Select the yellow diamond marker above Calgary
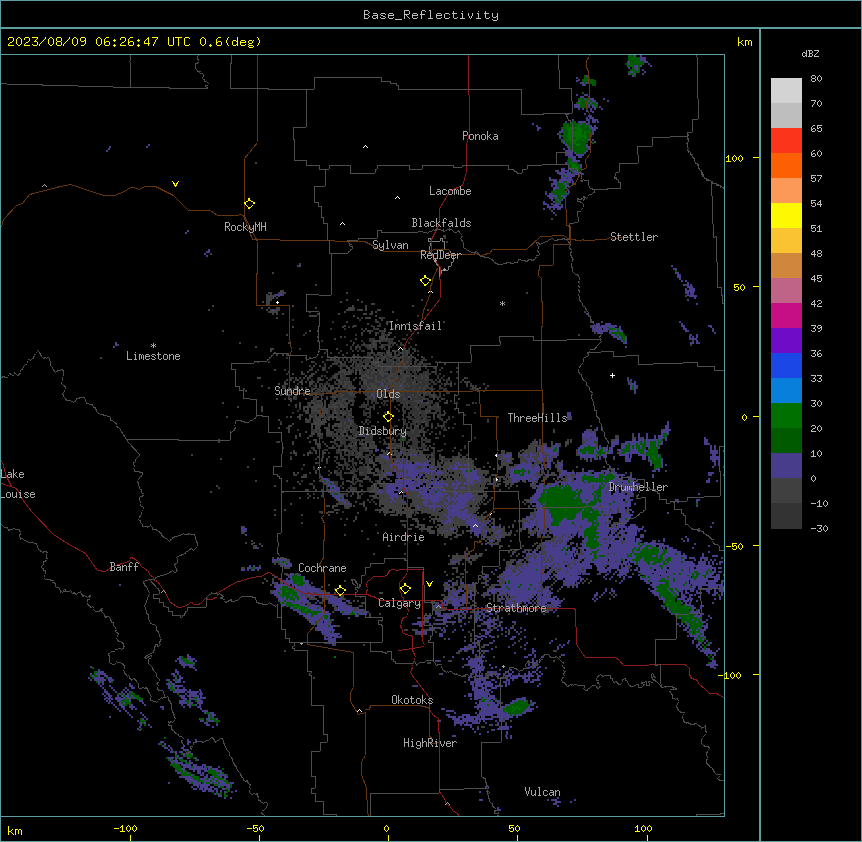The width and height of the screenshot is (862, 842). tap(405, 589)
